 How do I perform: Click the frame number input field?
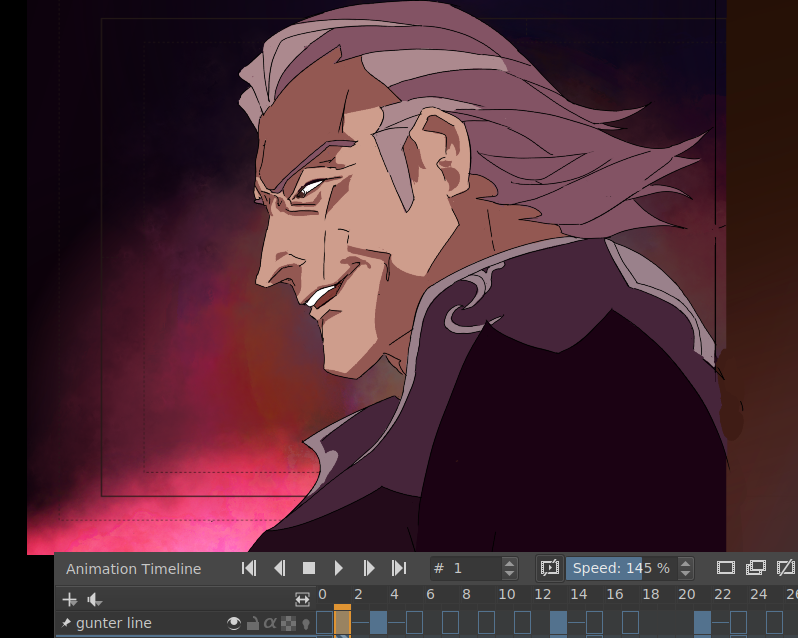(470, 568)
